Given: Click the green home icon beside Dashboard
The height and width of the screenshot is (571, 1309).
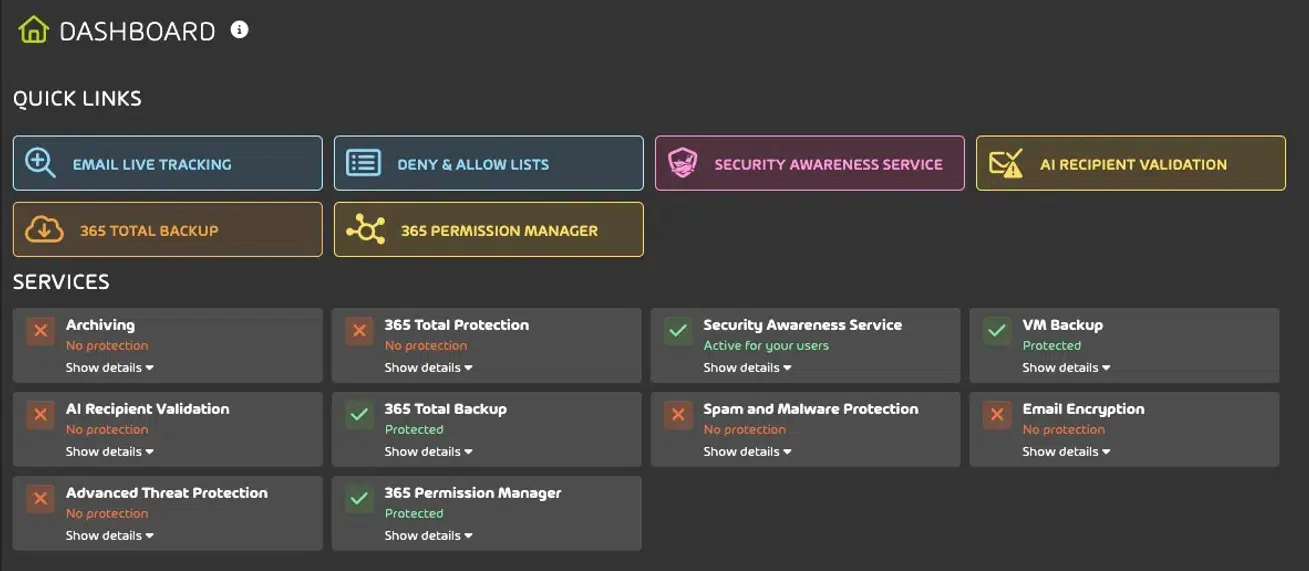Looking at the screenshot, I should tap(33, 30).
